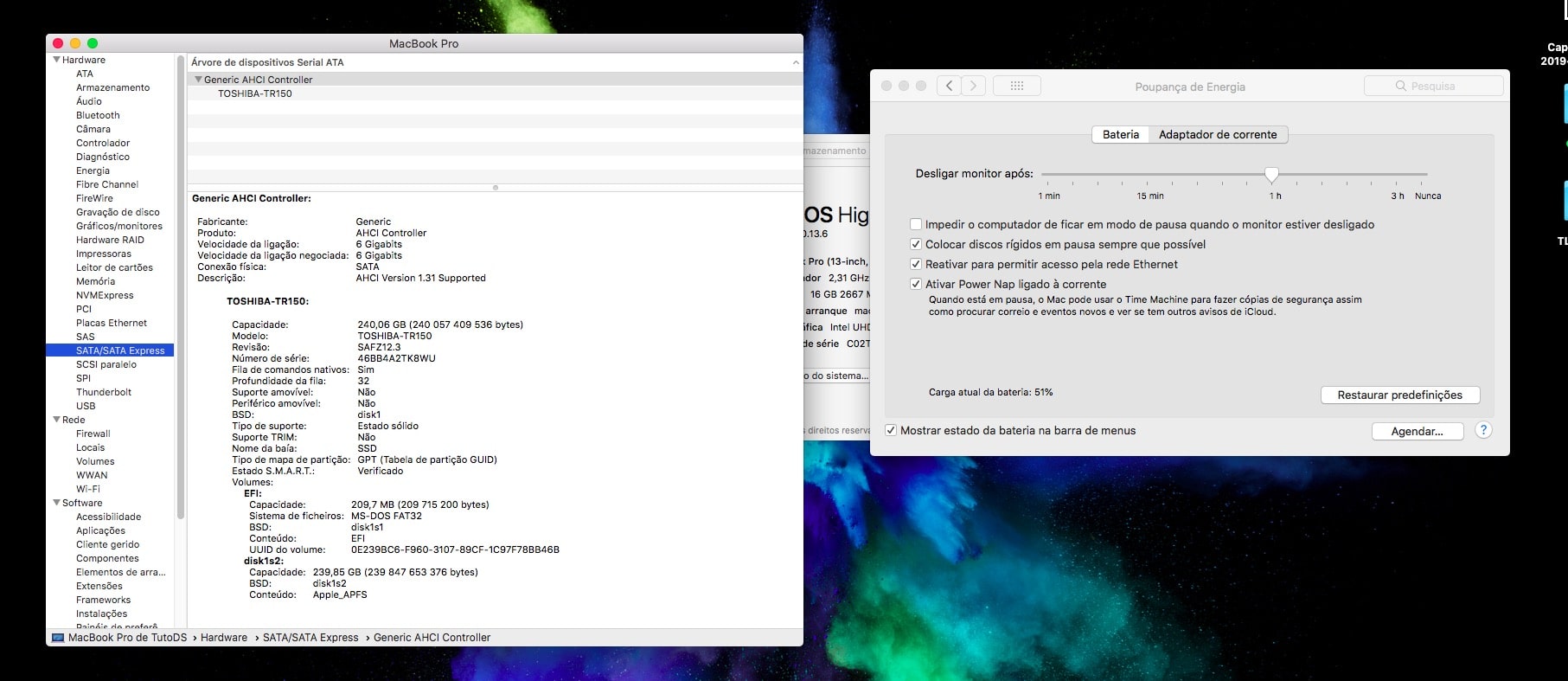This screenshot has width=1568, height=681.
Task: Show all preferences grid icon
Action: point(1017,86)
